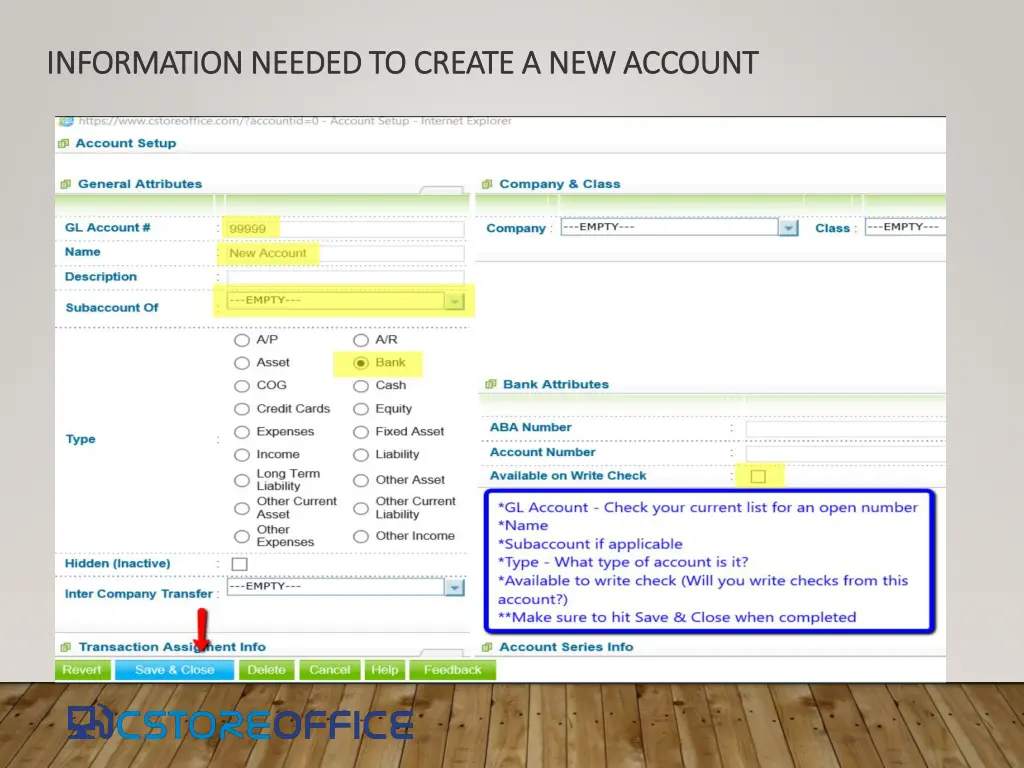
Task: Click the Transaction Assignment Info section icon
Action: [66, 647]
